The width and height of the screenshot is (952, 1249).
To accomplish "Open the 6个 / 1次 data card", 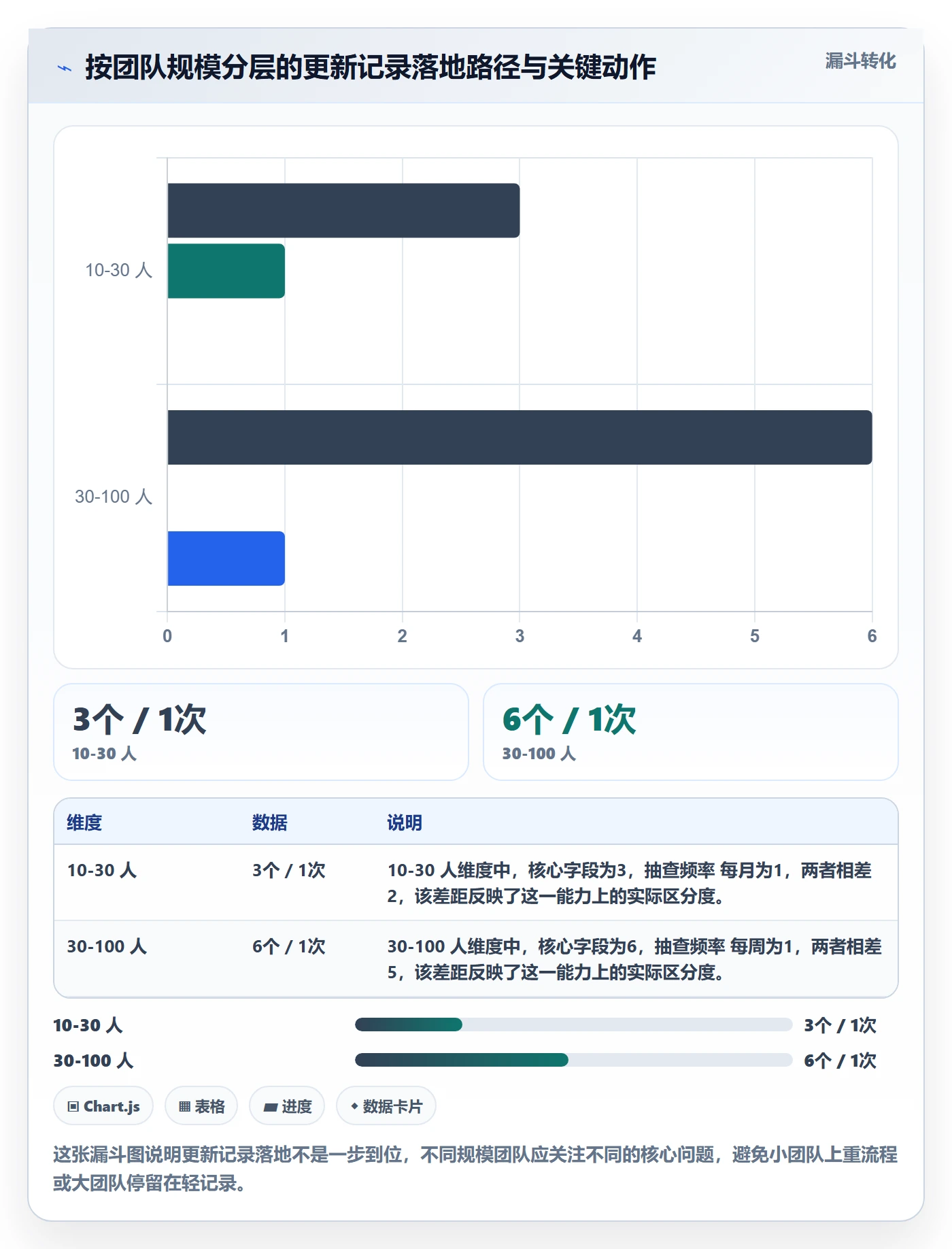I will tap(690, 732).
